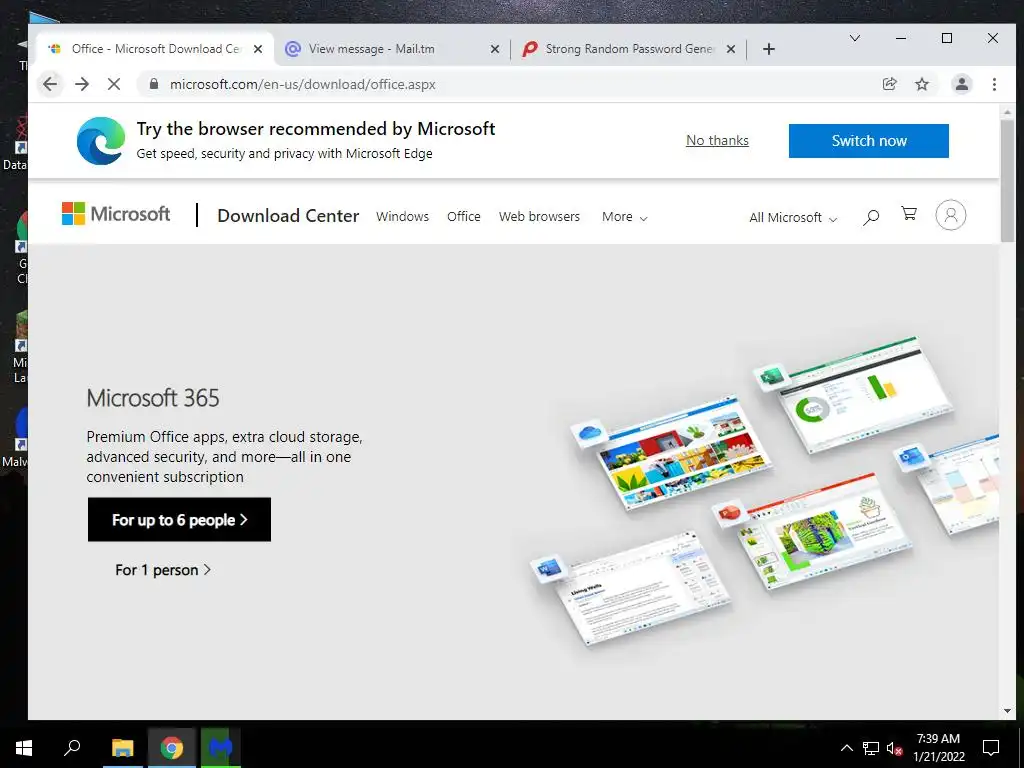This screenshot has height=768, width=1024.
Task: Share this page icon in address bar
Action: [889, 84]
